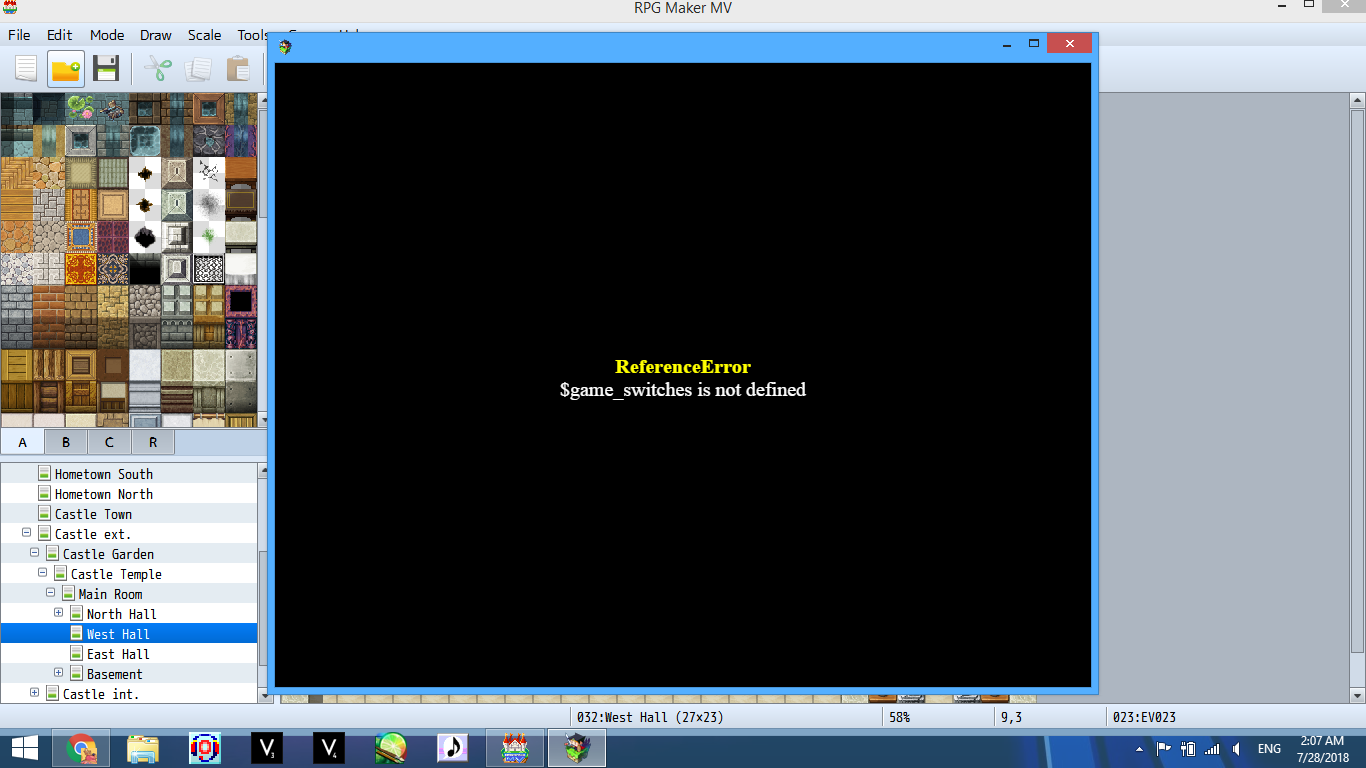Minimize the playtest game window

coord(1008,44)
